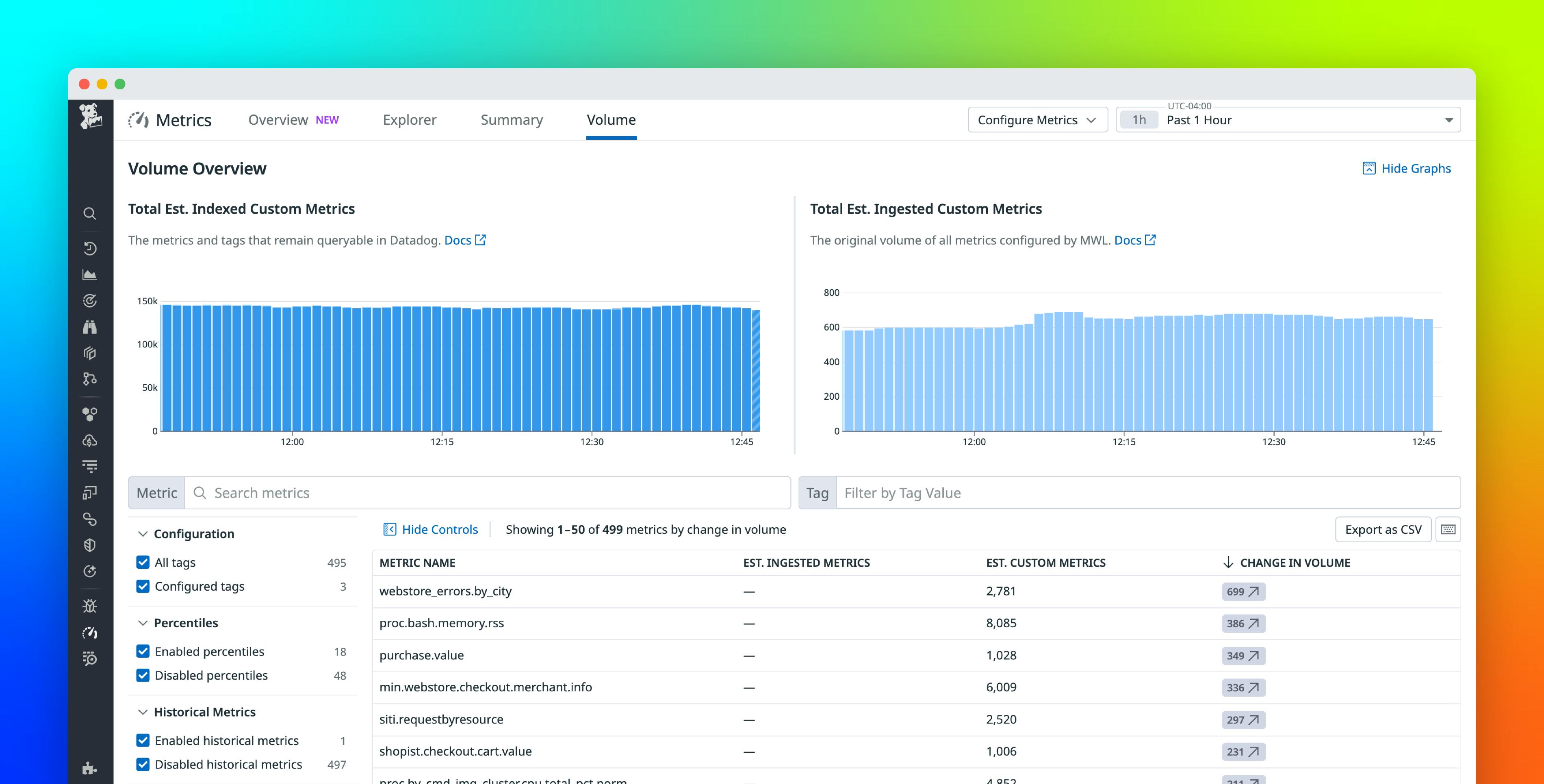Collapse the Percentiles section
This screenshot has width=1544, height=784.
pos(143,623)
